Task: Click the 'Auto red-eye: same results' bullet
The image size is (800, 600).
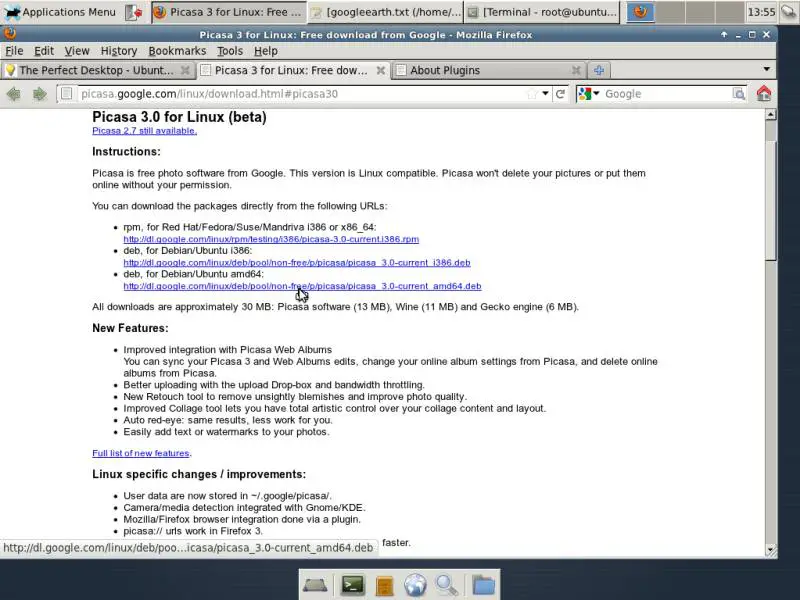Action: click(x=228, y=420)
